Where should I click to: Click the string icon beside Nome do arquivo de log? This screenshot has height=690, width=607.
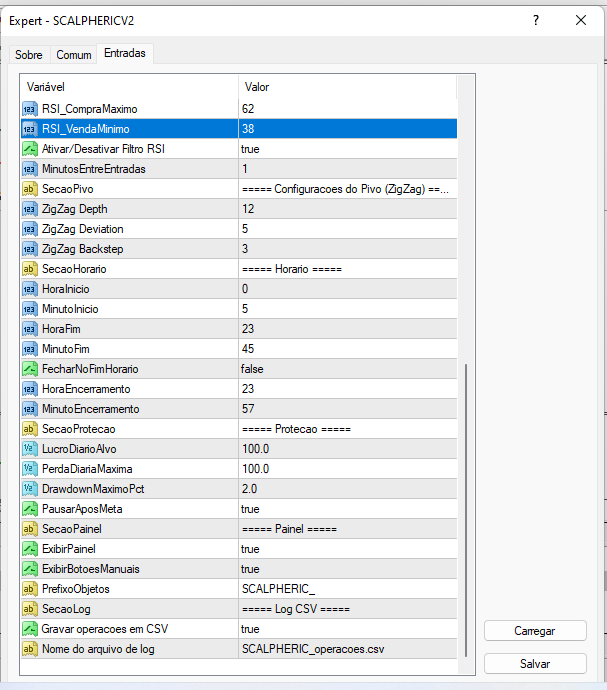(29, 650)
